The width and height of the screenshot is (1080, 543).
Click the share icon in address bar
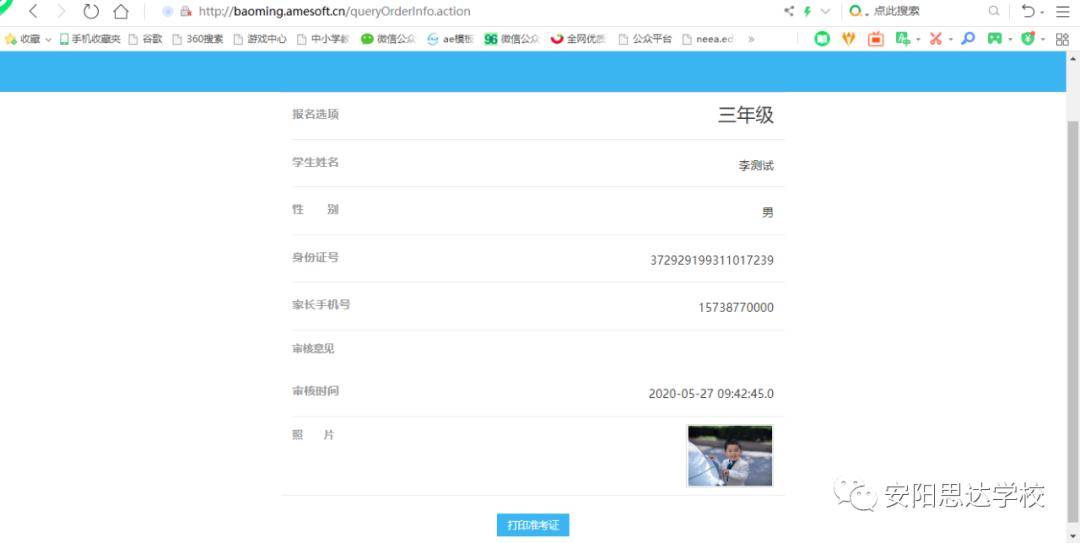point(789,12)
